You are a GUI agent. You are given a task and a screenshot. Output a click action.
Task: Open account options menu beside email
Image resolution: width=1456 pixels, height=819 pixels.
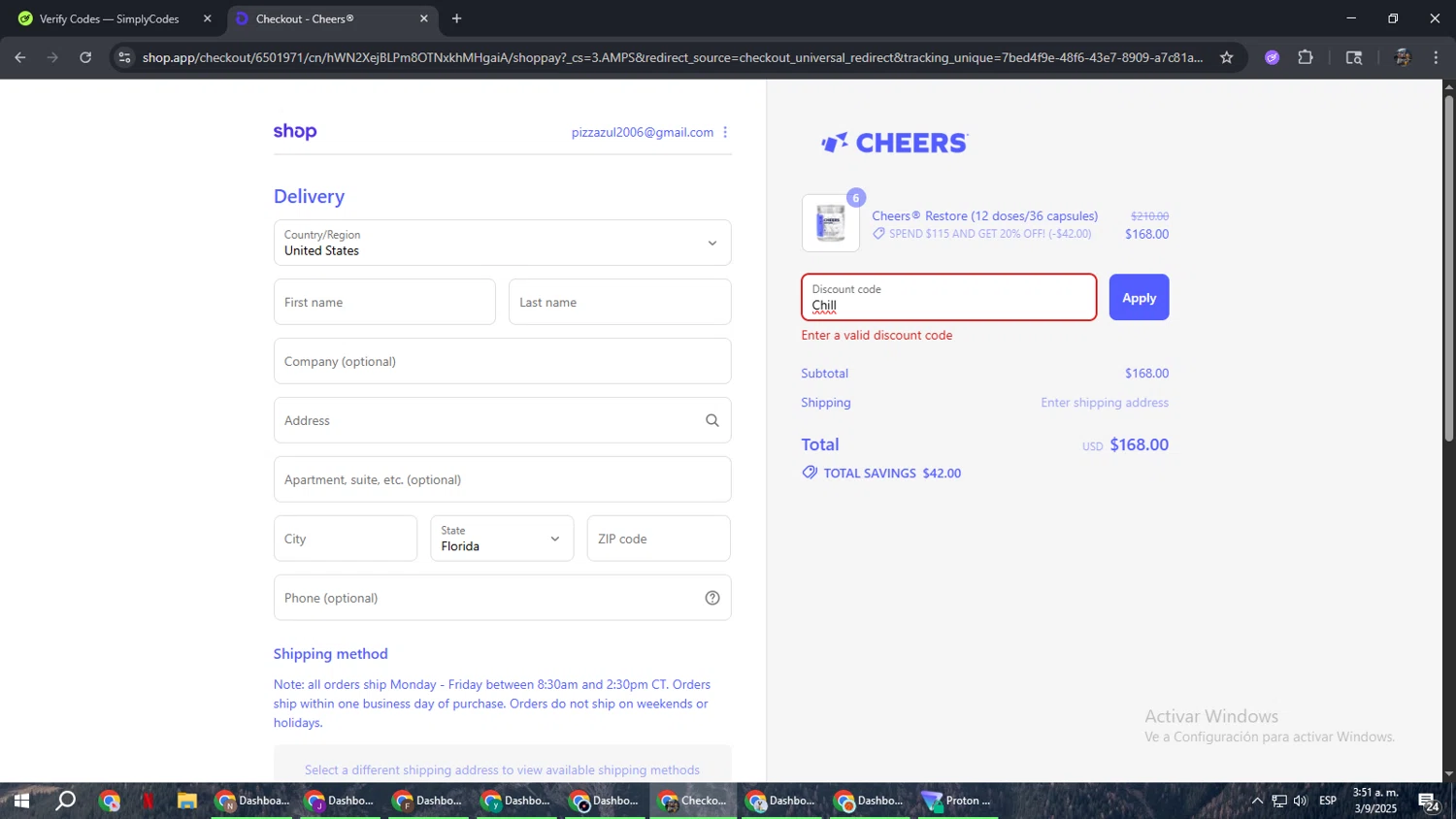coord(725,132)
